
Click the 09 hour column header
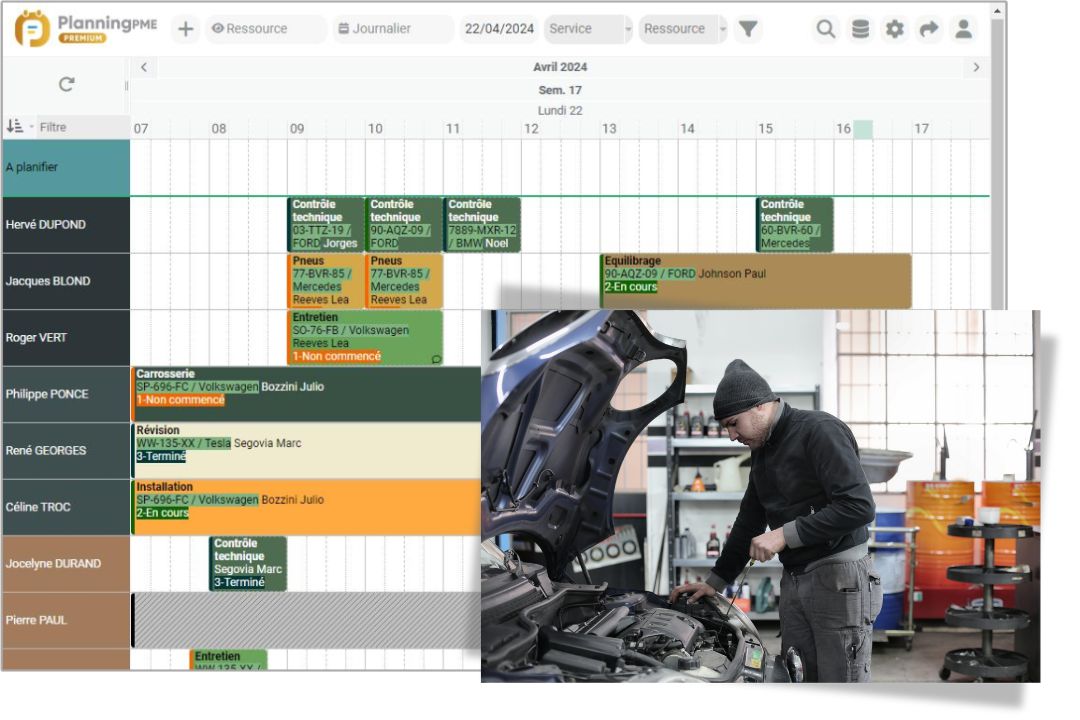[x=297, y=129]
